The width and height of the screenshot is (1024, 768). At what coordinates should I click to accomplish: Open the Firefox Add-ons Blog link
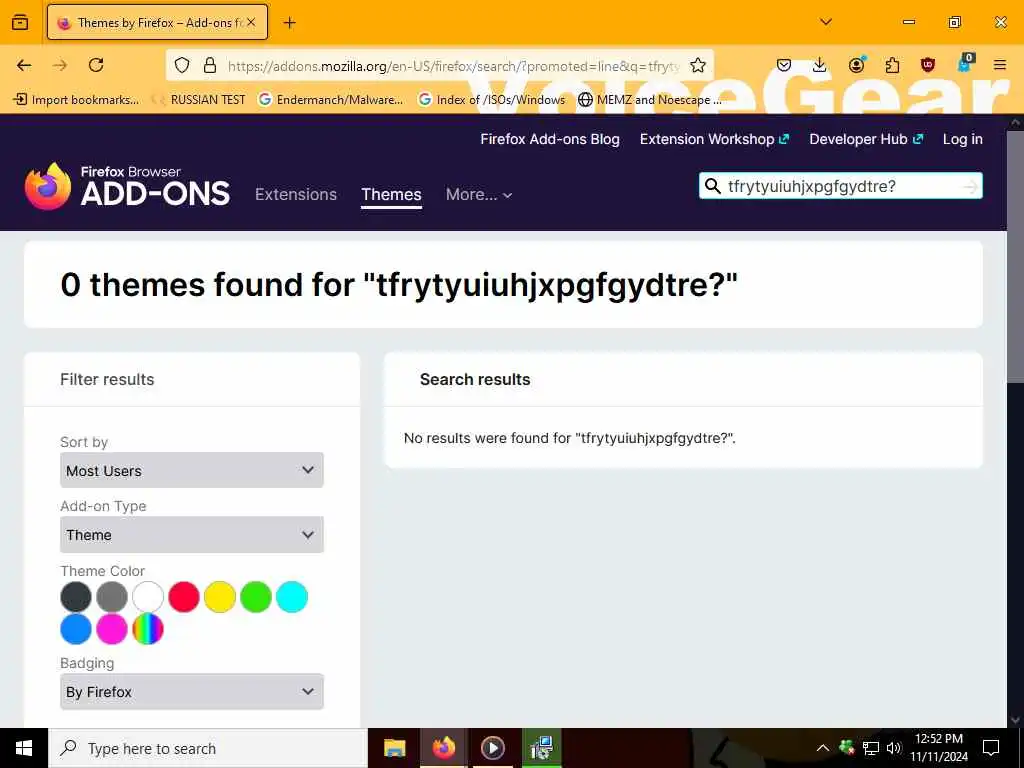(550, 139)
